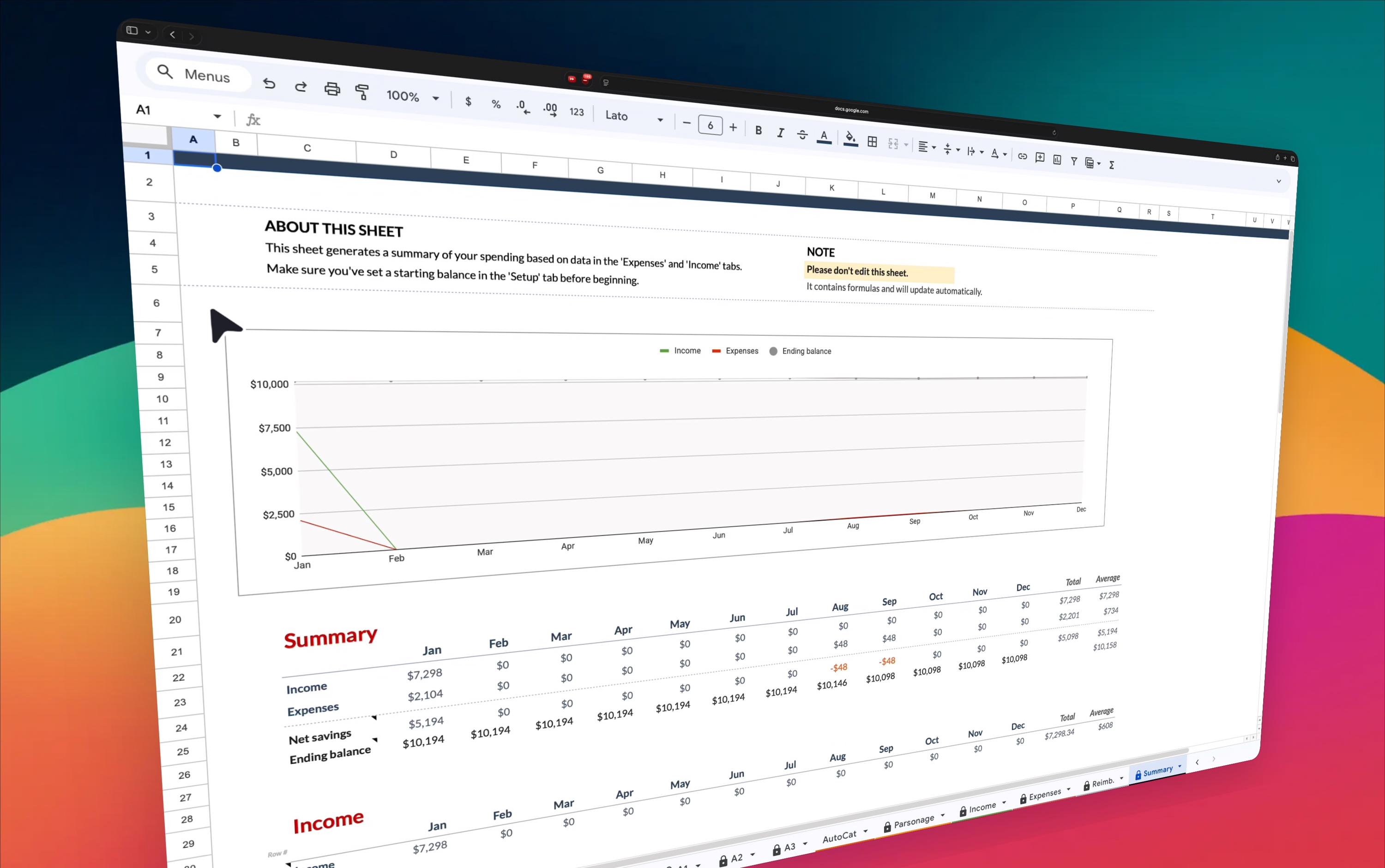Click the decrease font size minus

[686, 123]
